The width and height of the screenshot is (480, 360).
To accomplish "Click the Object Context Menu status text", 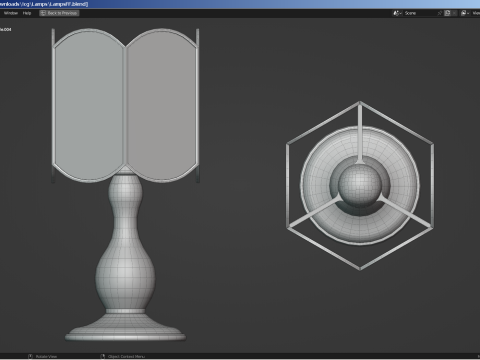I will [x=126, y=357].
